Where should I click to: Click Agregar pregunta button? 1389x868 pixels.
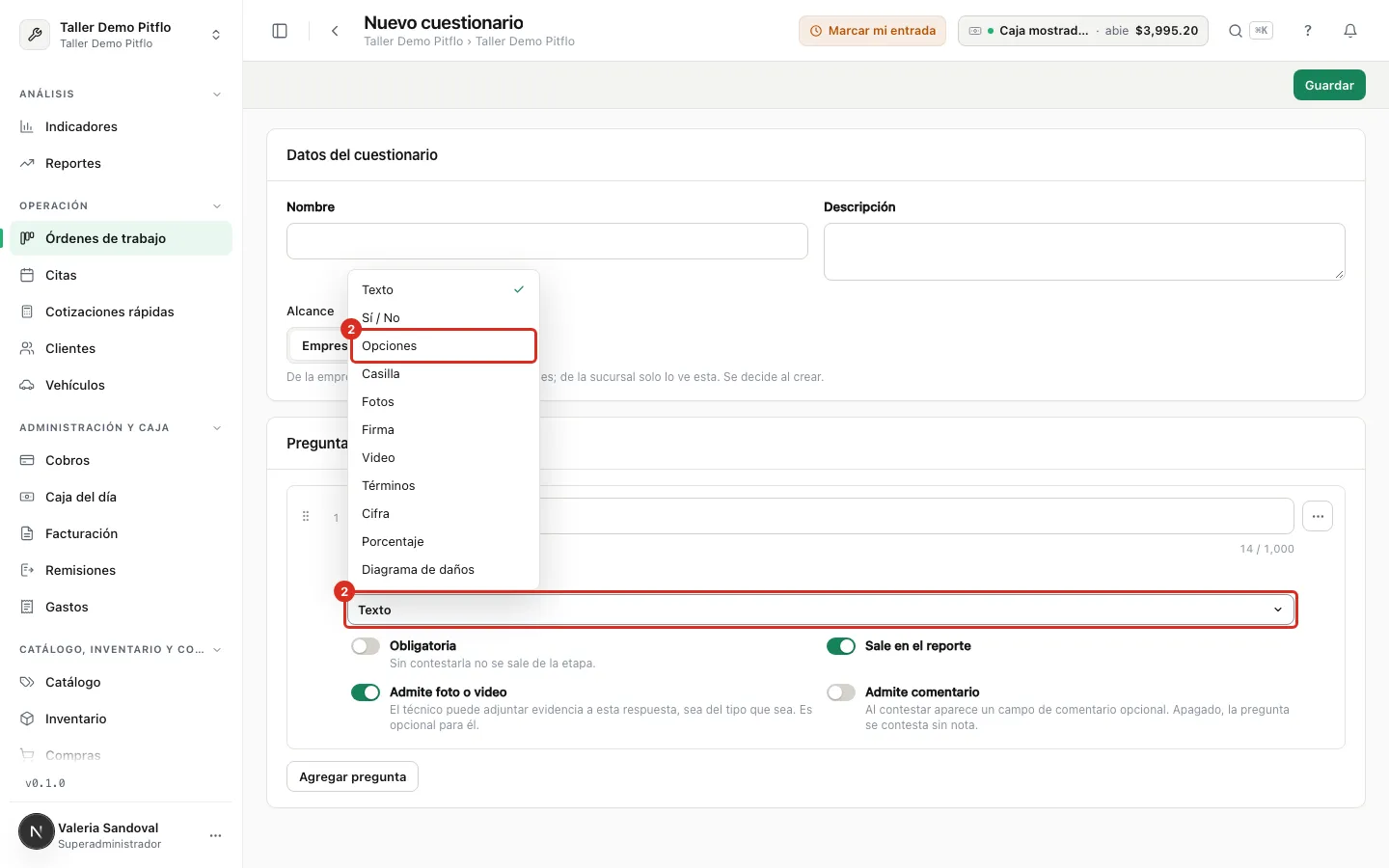coord(352,776)
